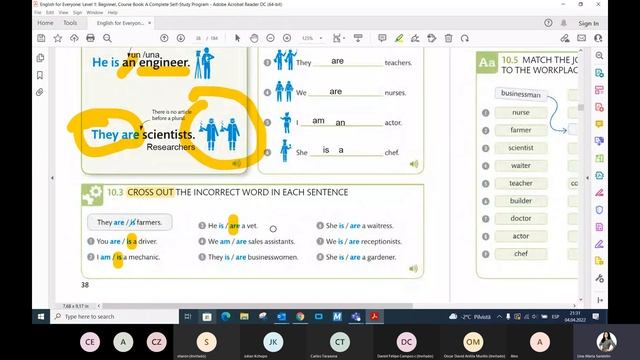640x360 pixels.
Task: Open the attachments paperclip panel
Action: coord(40,92)
